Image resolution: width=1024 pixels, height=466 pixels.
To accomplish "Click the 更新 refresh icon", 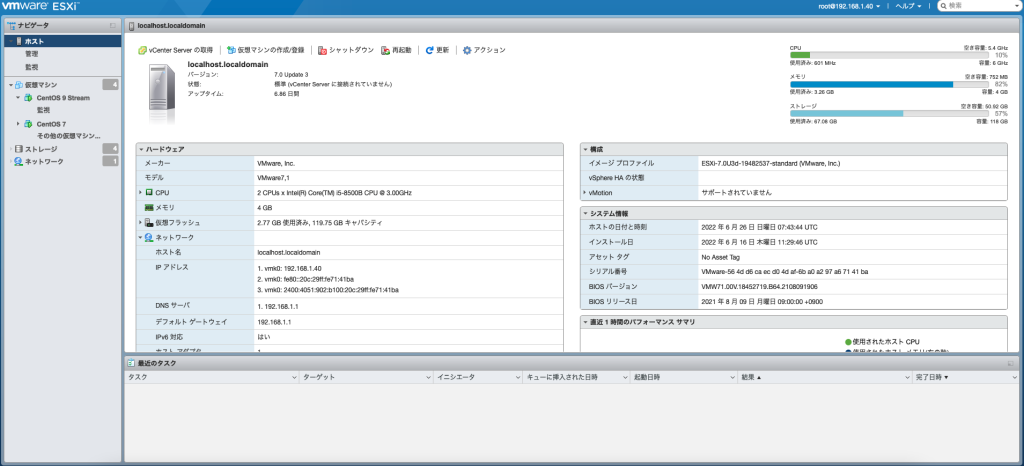I will 429,49.
